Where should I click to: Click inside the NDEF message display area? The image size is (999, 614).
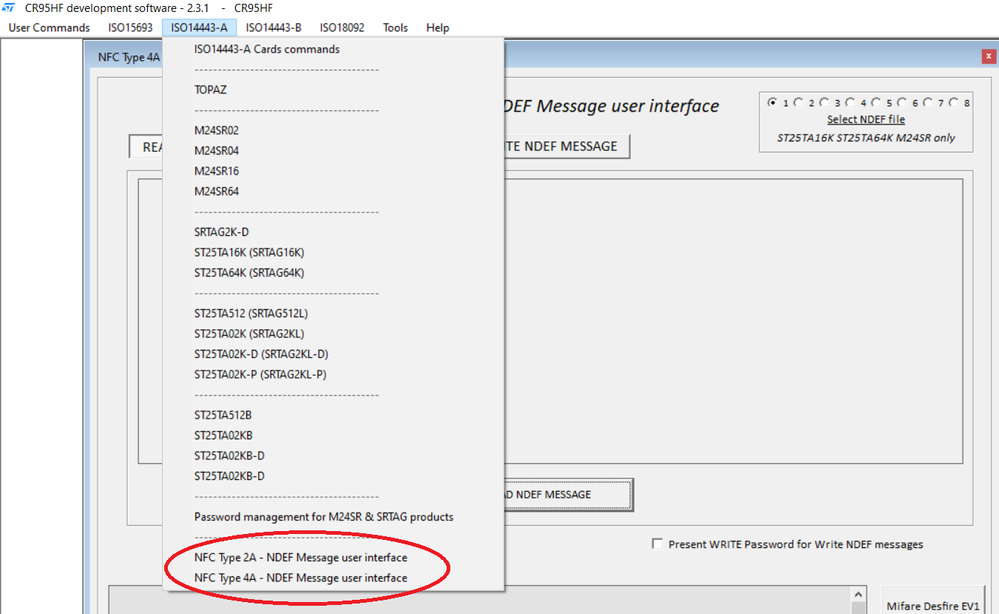733,322
